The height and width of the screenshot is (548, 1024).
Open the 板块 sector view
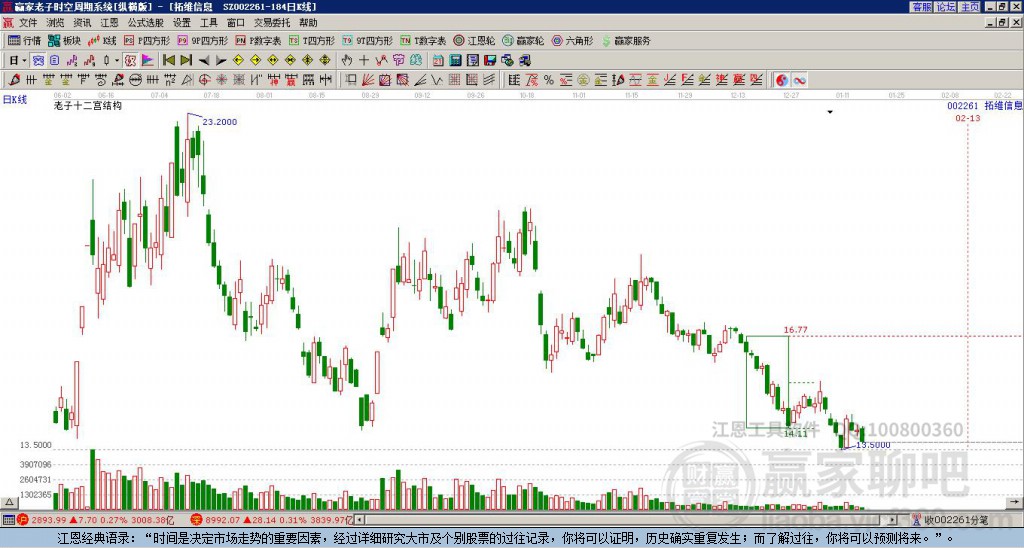point(64,40)
